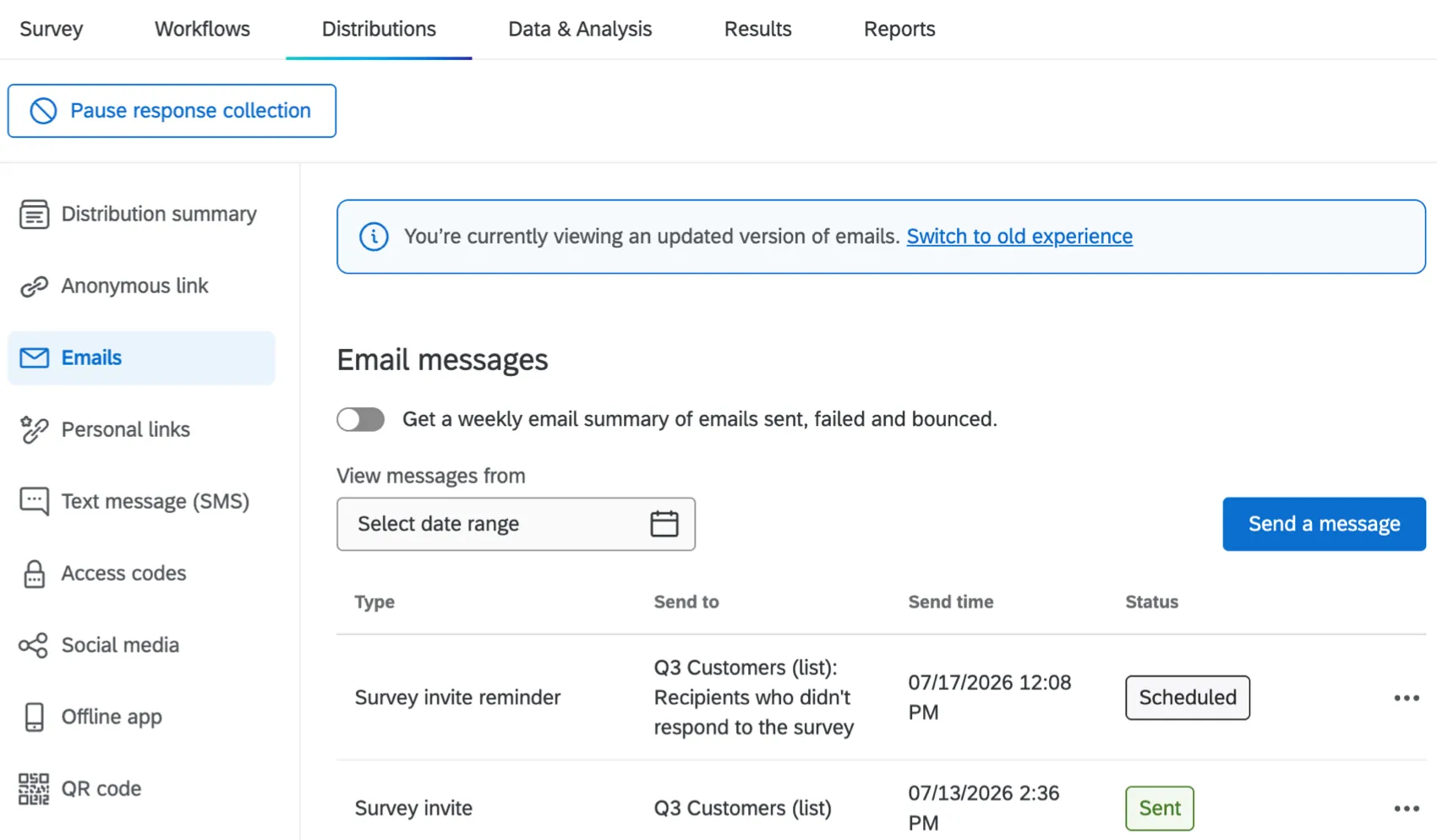
Task: Click the Scheduled status badge
Action: pos(1188,698)
